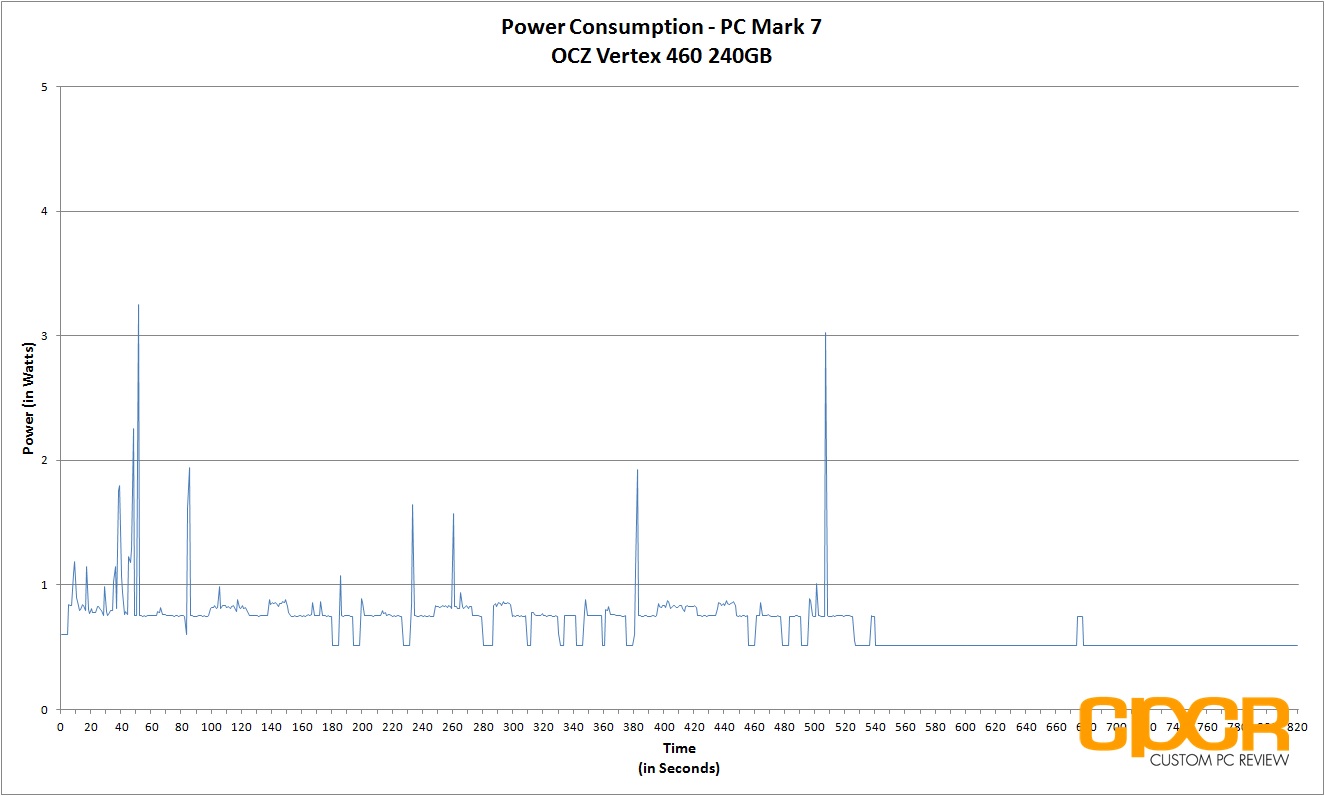Click the '180' tick label on the time axis

[x=332, y=727]
